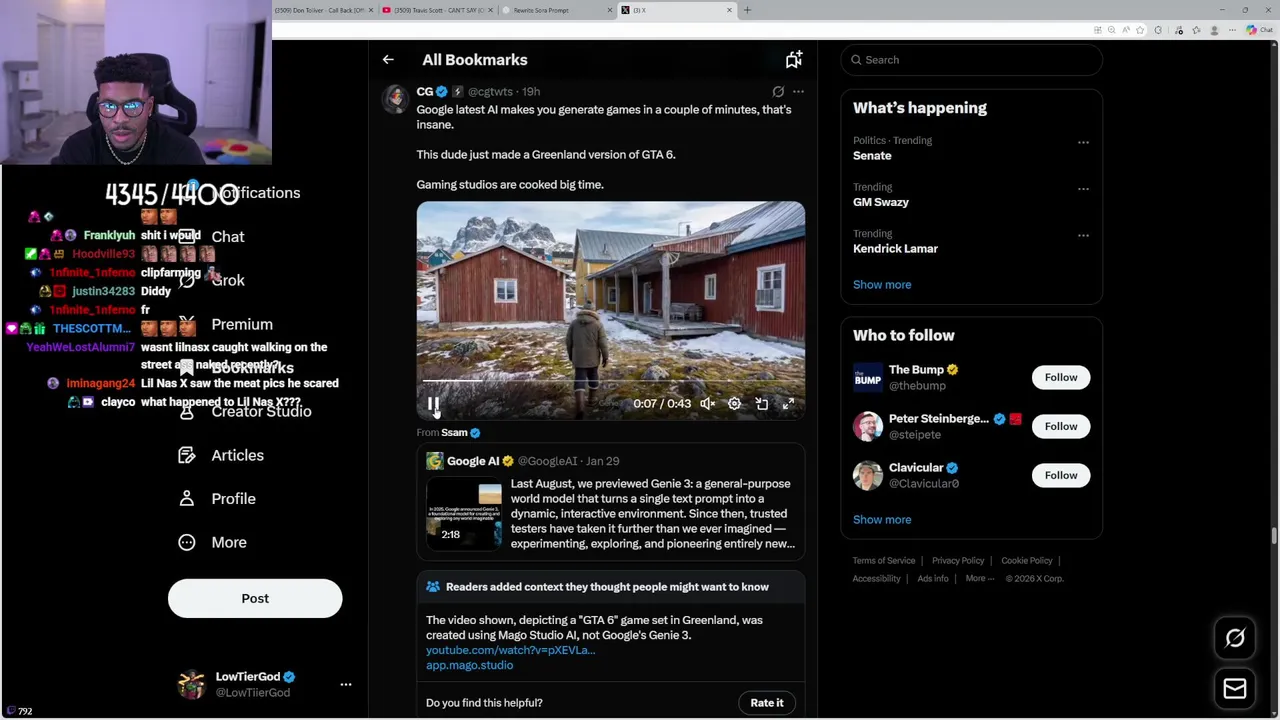Pause the Greenland video
Image resolution: width=1280 pixels, height=720 pixels.
click(x=434, y=404)
